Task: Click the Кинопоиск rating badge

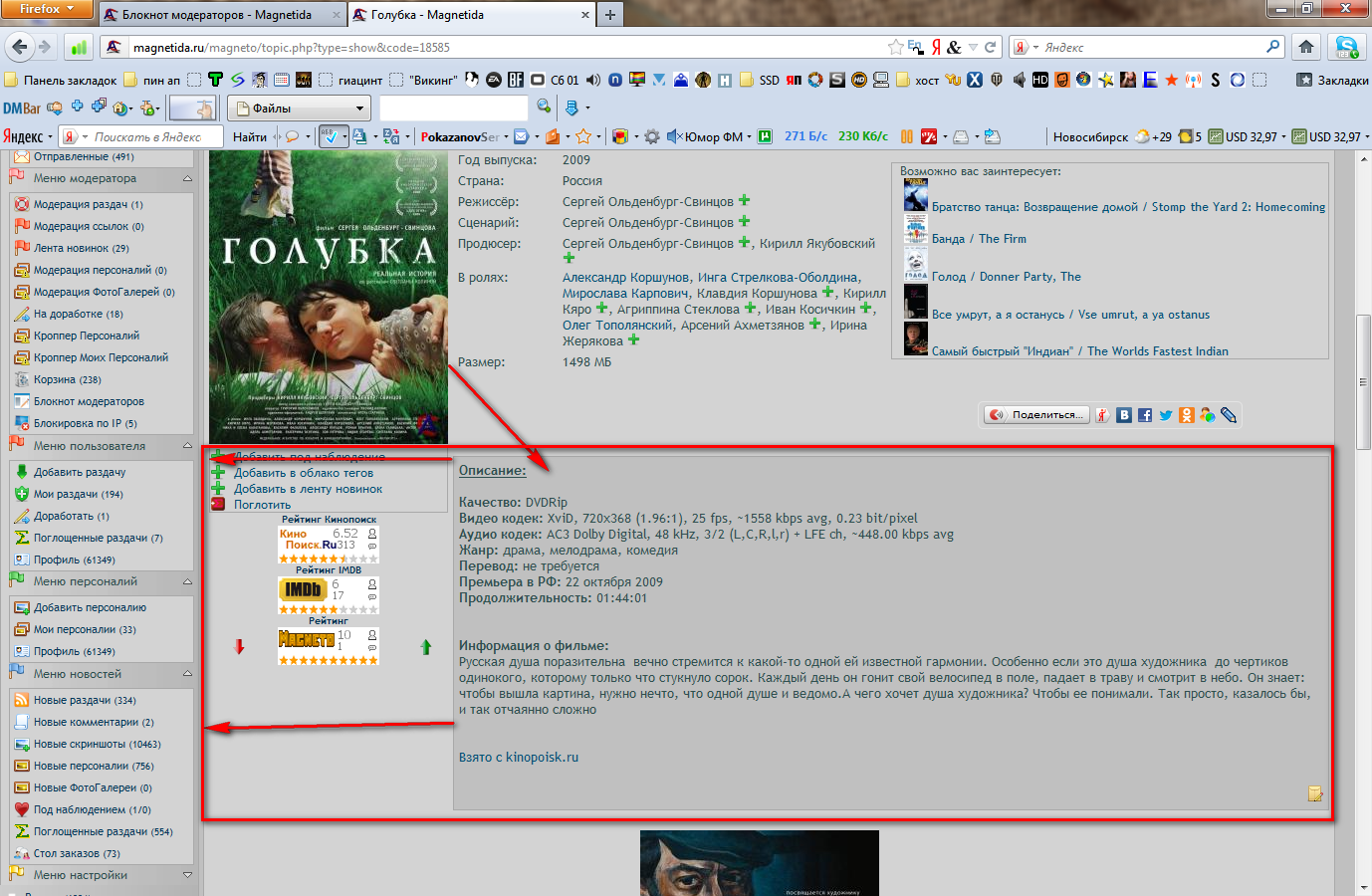Action: coord(329,545)
